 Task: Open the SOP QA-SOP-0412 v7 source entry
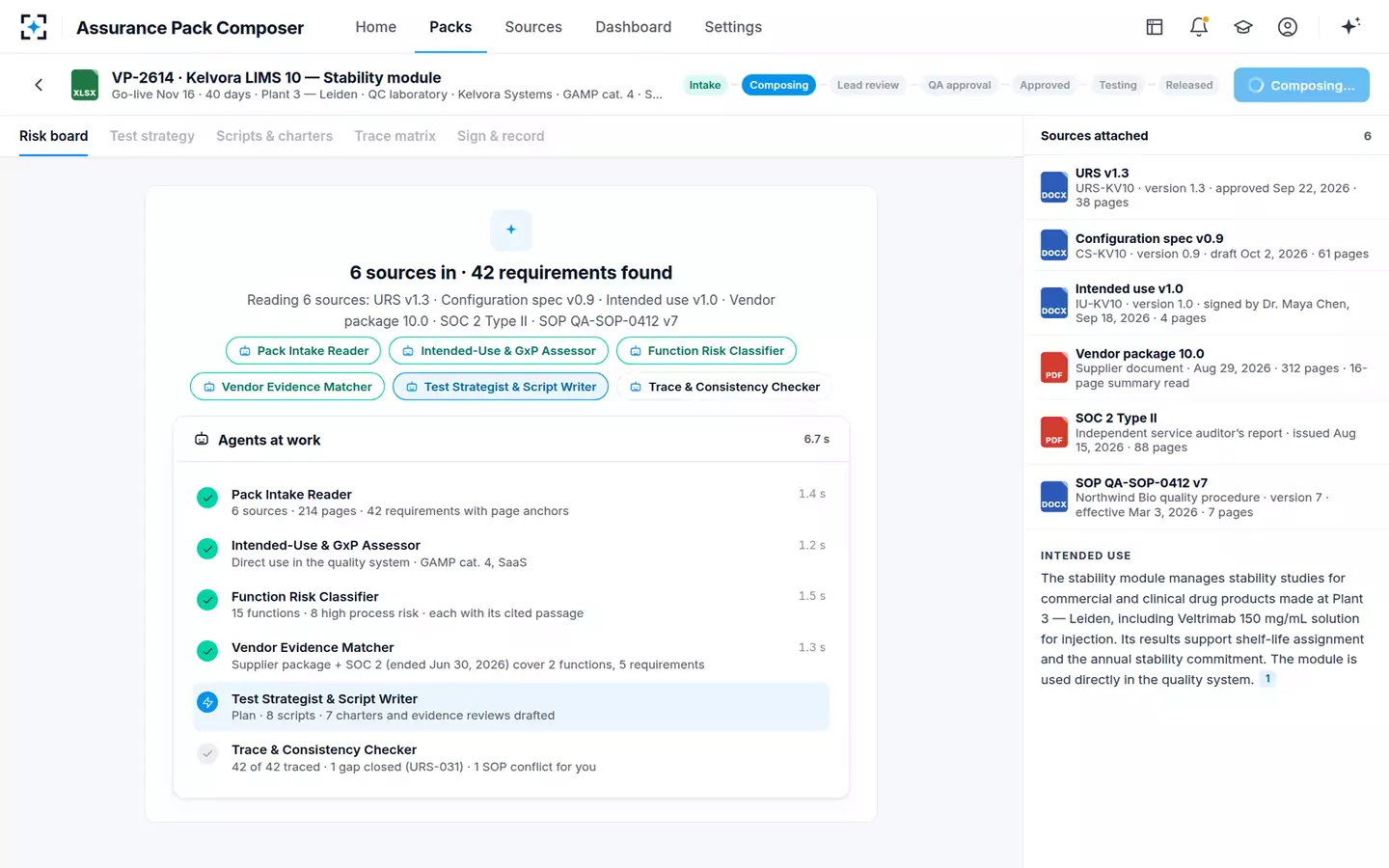[x=1206, y=497]
